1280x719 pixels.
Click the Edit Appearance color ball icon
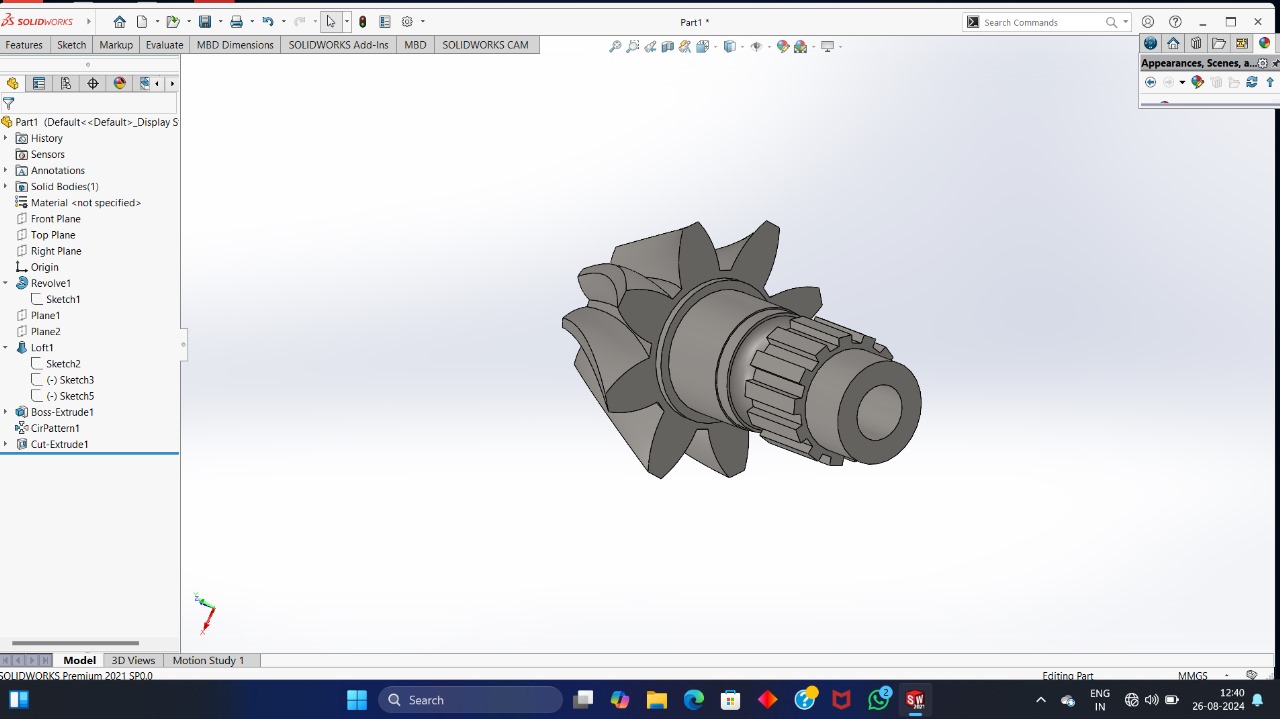click(x=783, y=46)
